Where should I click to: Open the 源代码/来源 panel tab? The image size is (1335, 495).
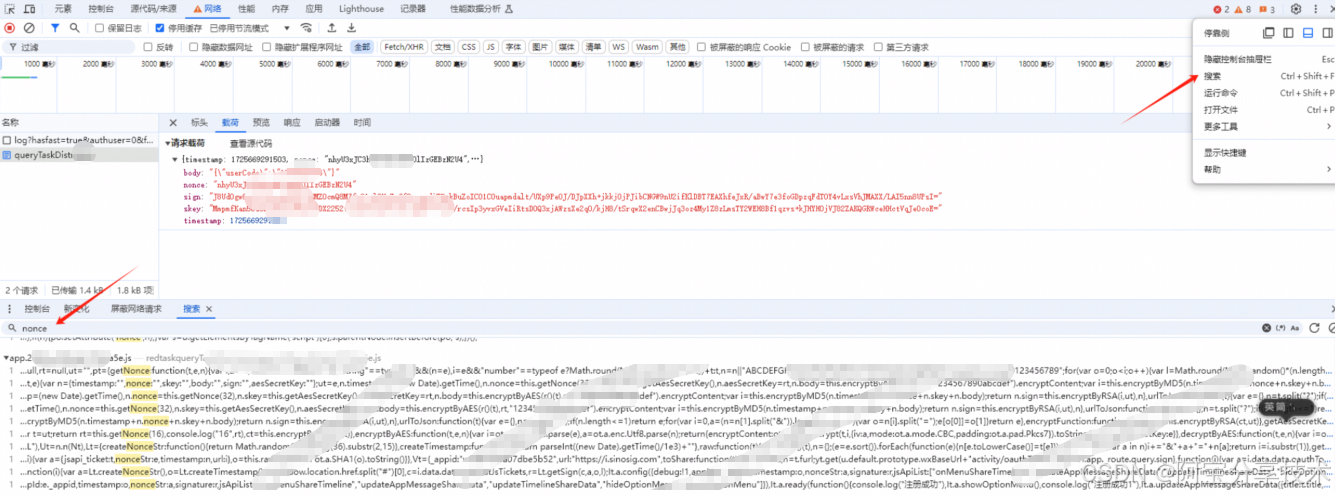155,9
